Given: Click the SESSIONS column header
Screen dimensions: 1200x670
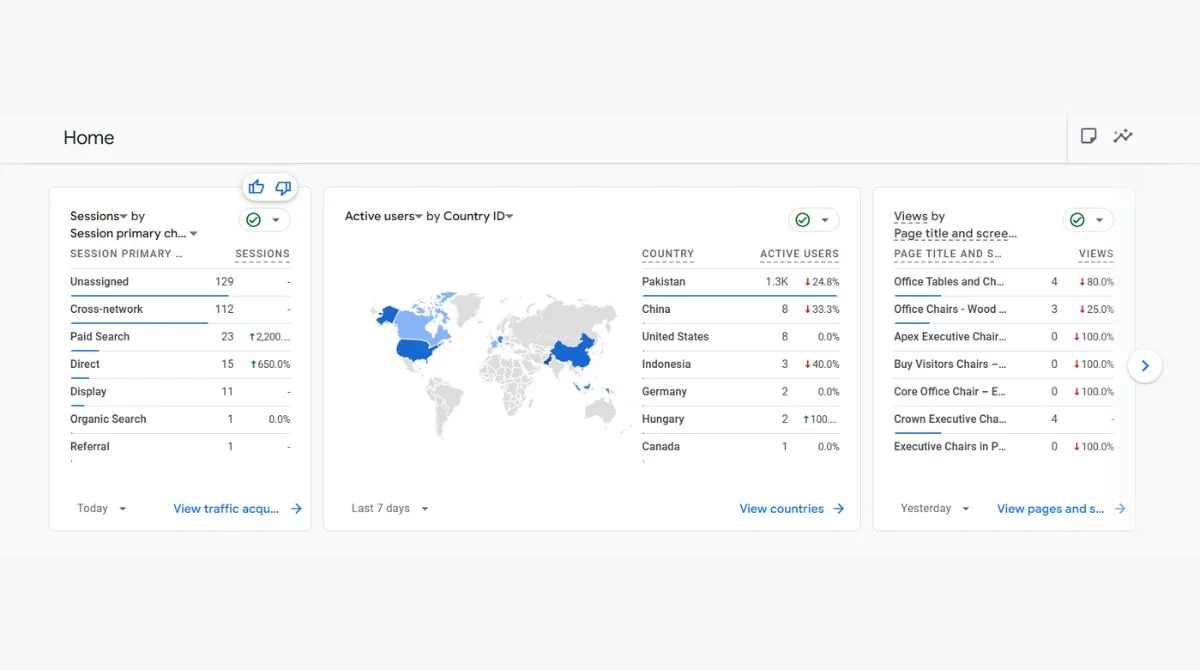Looking at the screenshot, I should [x=262, y=254].
